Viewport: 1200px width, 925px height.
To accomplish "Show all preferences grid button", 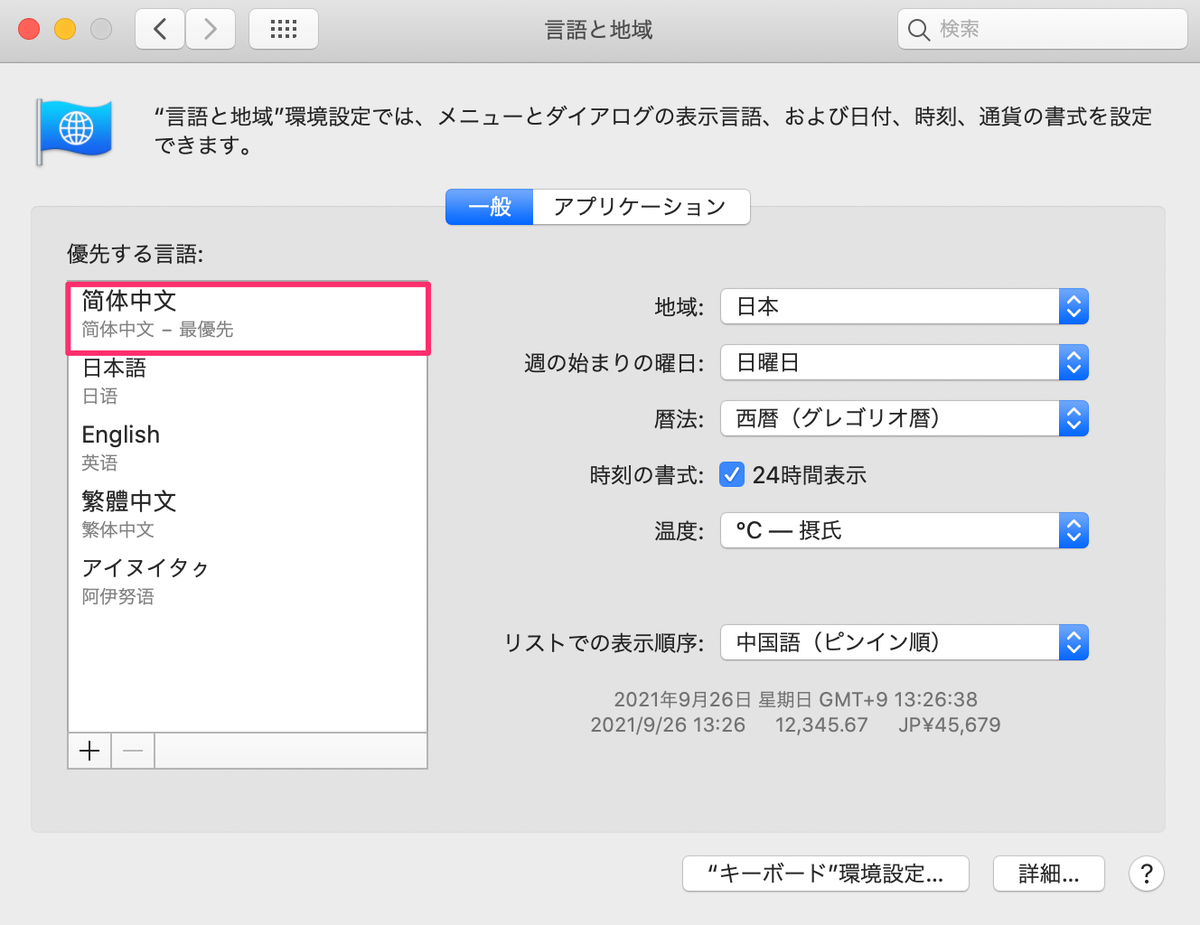I will (284, 30).
